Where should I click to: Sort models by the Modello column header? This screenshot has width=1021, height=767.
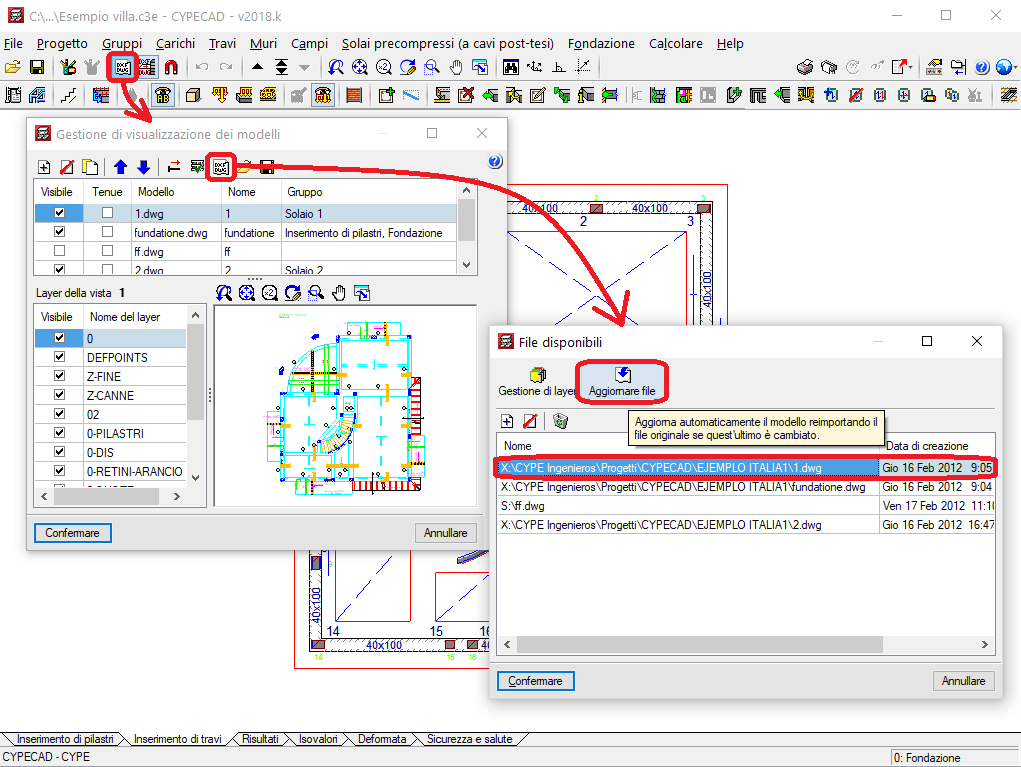[176, 191]
